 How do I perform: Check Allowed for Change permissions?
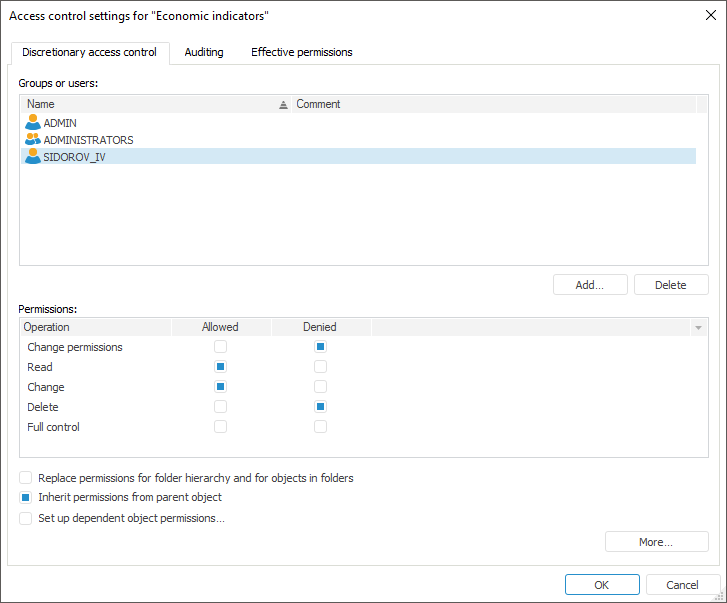click(221, 347)
